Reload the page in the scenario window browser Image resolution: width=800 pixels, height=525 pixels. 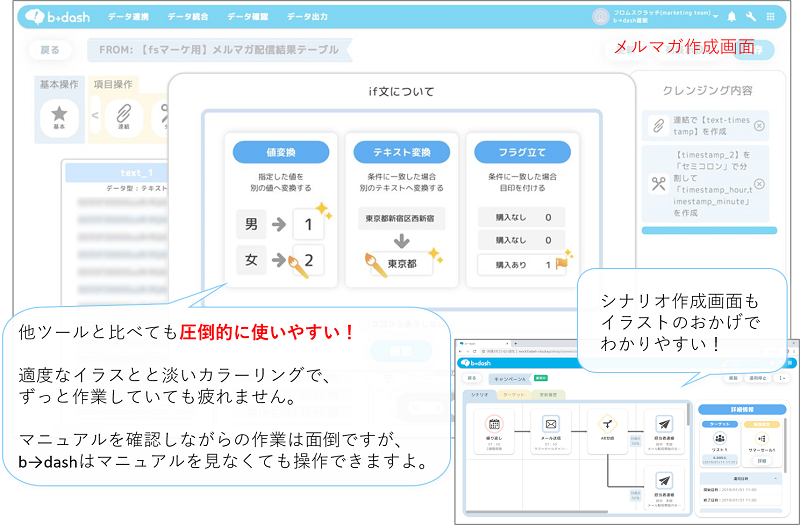(476, 352)
